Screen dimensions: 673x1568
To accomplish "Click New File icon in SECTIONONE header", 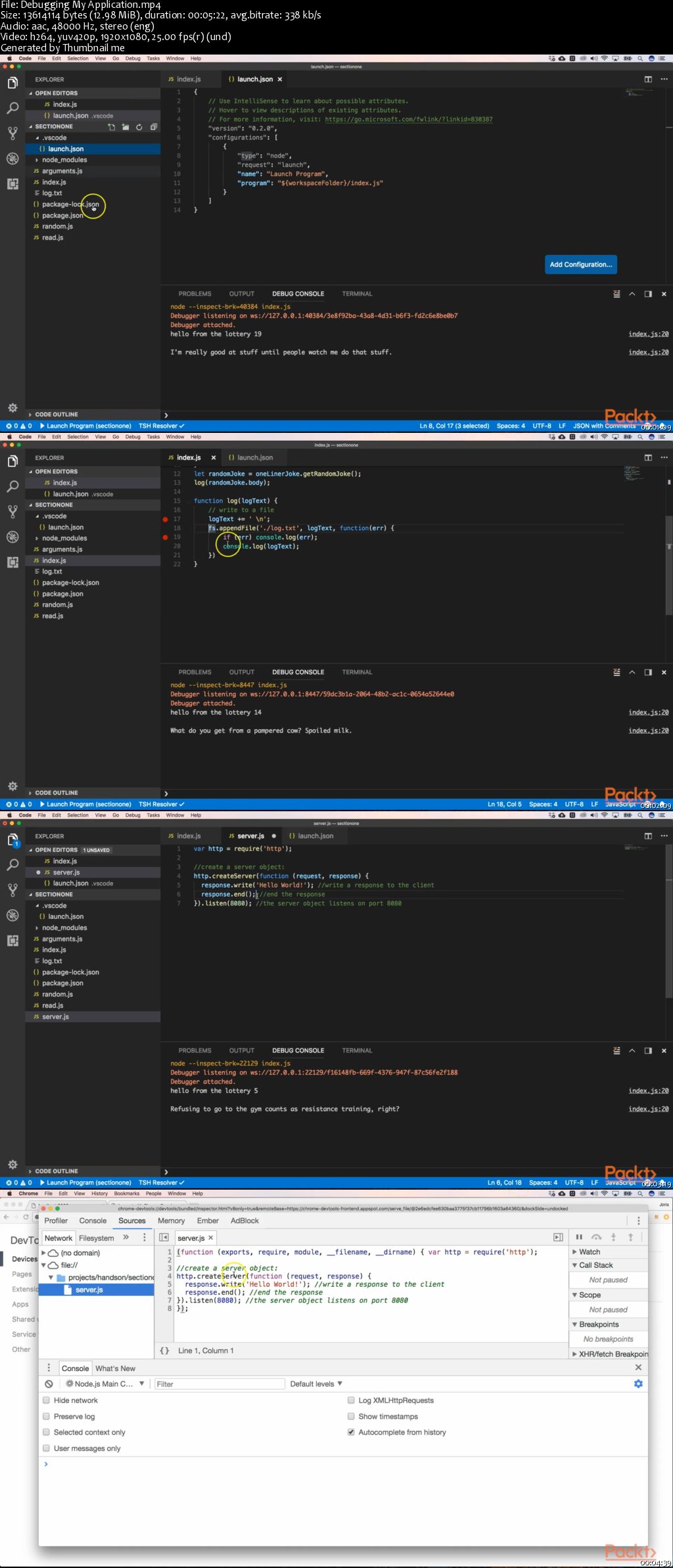I will pyautogui.click(x=111, y=127).
